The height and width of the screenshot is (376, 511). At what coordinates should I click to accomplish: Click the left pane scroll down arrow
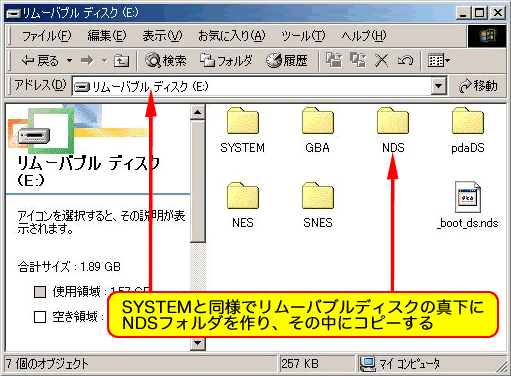point(198,343)
